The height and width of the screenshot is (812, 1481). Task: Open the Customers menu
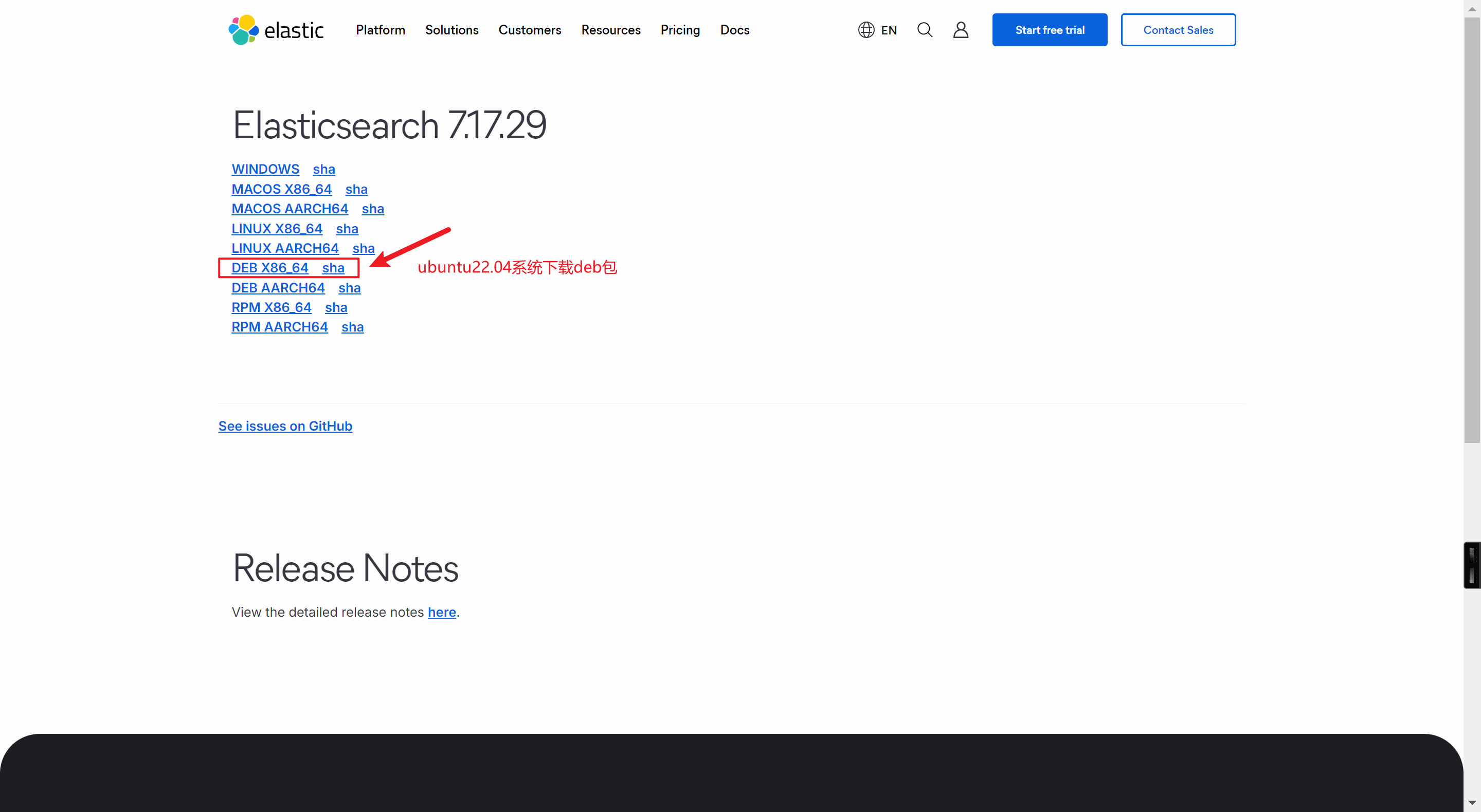pos(530,30)
